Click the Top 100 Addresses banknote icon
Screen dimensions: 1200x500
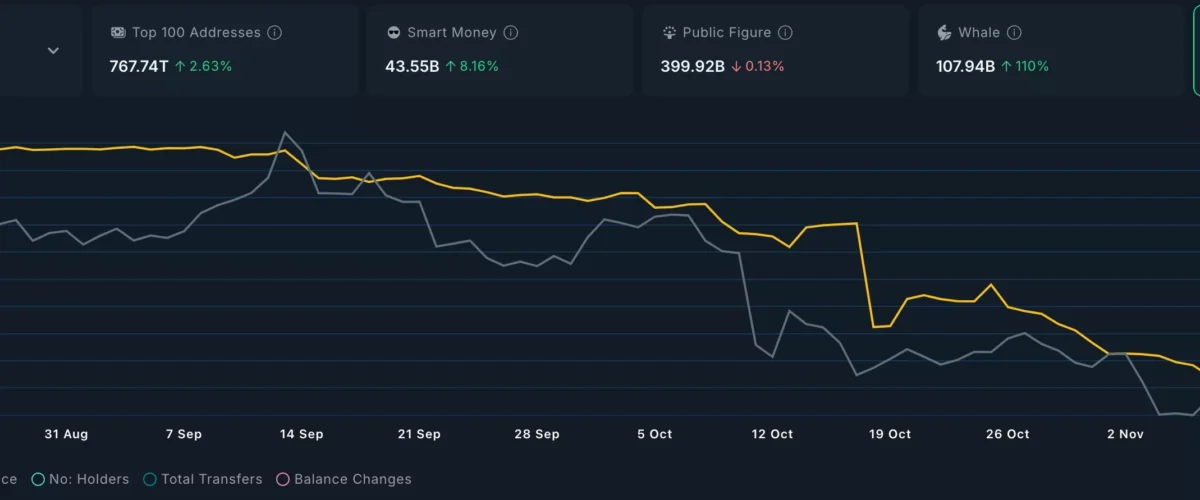coord(117,33)
